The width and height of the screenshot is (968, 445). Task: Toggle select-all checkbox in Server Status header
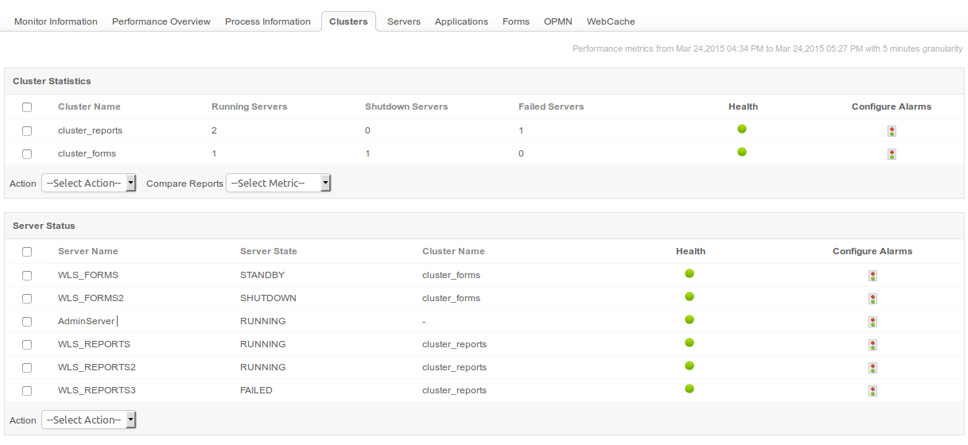pos(27,252)
